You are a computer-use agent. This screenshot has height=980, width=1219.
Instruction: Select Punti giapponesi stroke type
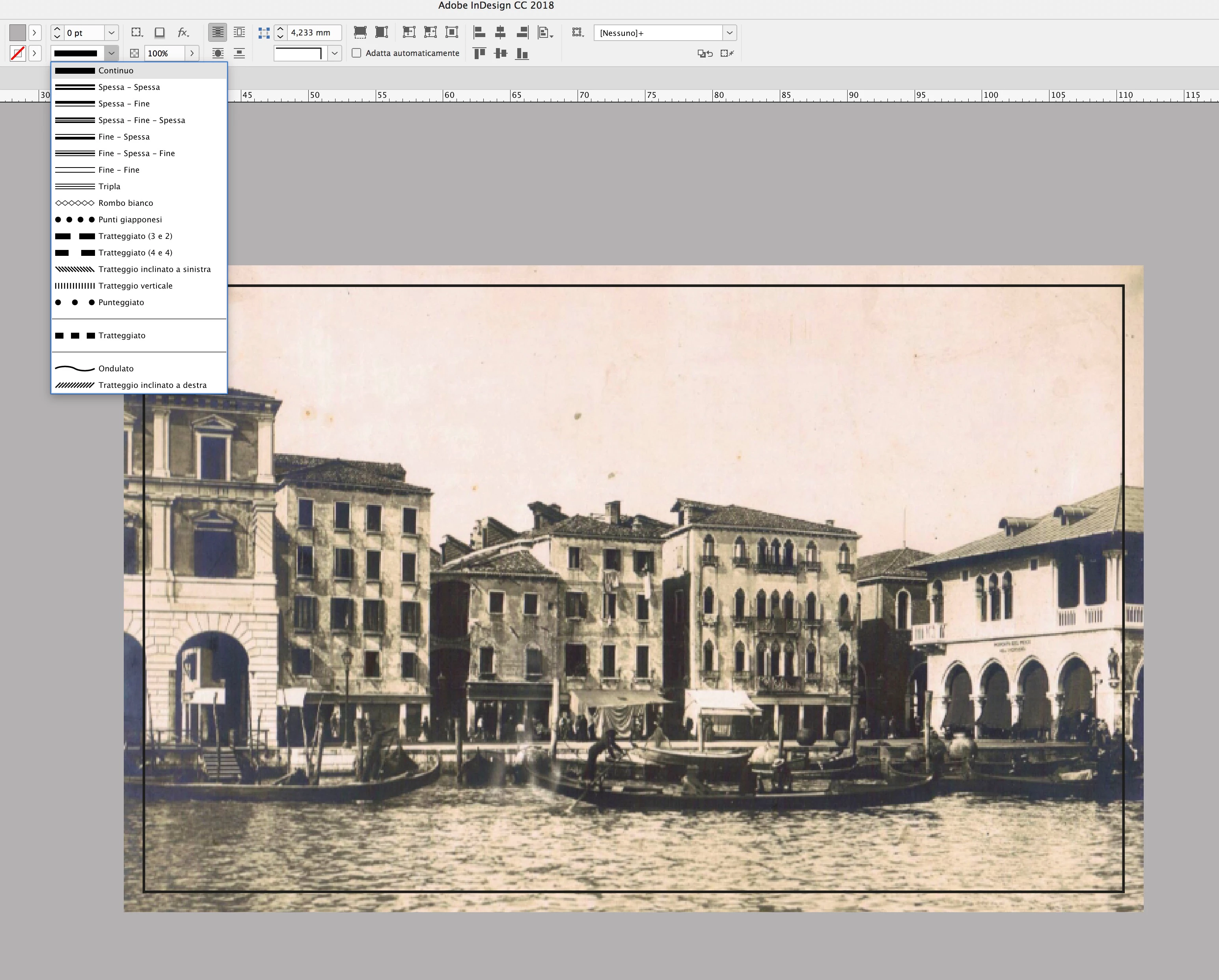(130, 220)
